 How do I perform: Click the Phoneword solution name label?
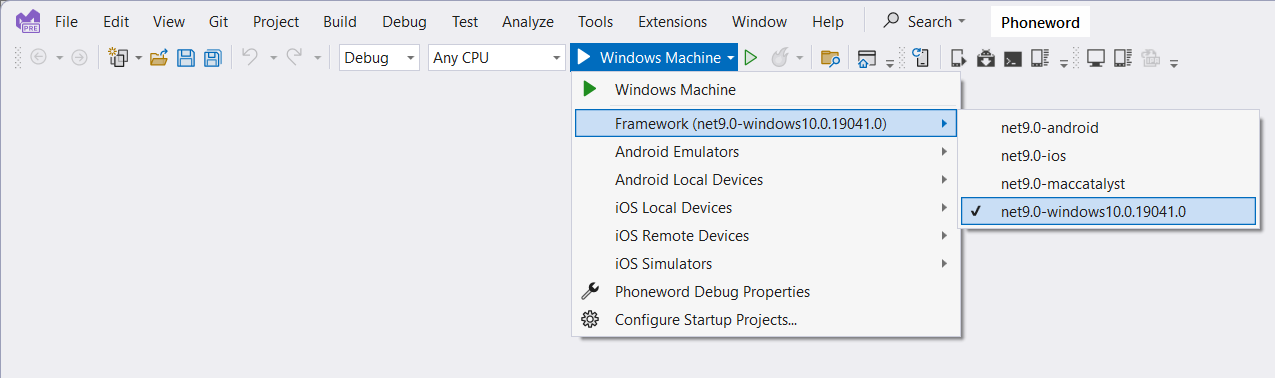[x=1040, y=21]
